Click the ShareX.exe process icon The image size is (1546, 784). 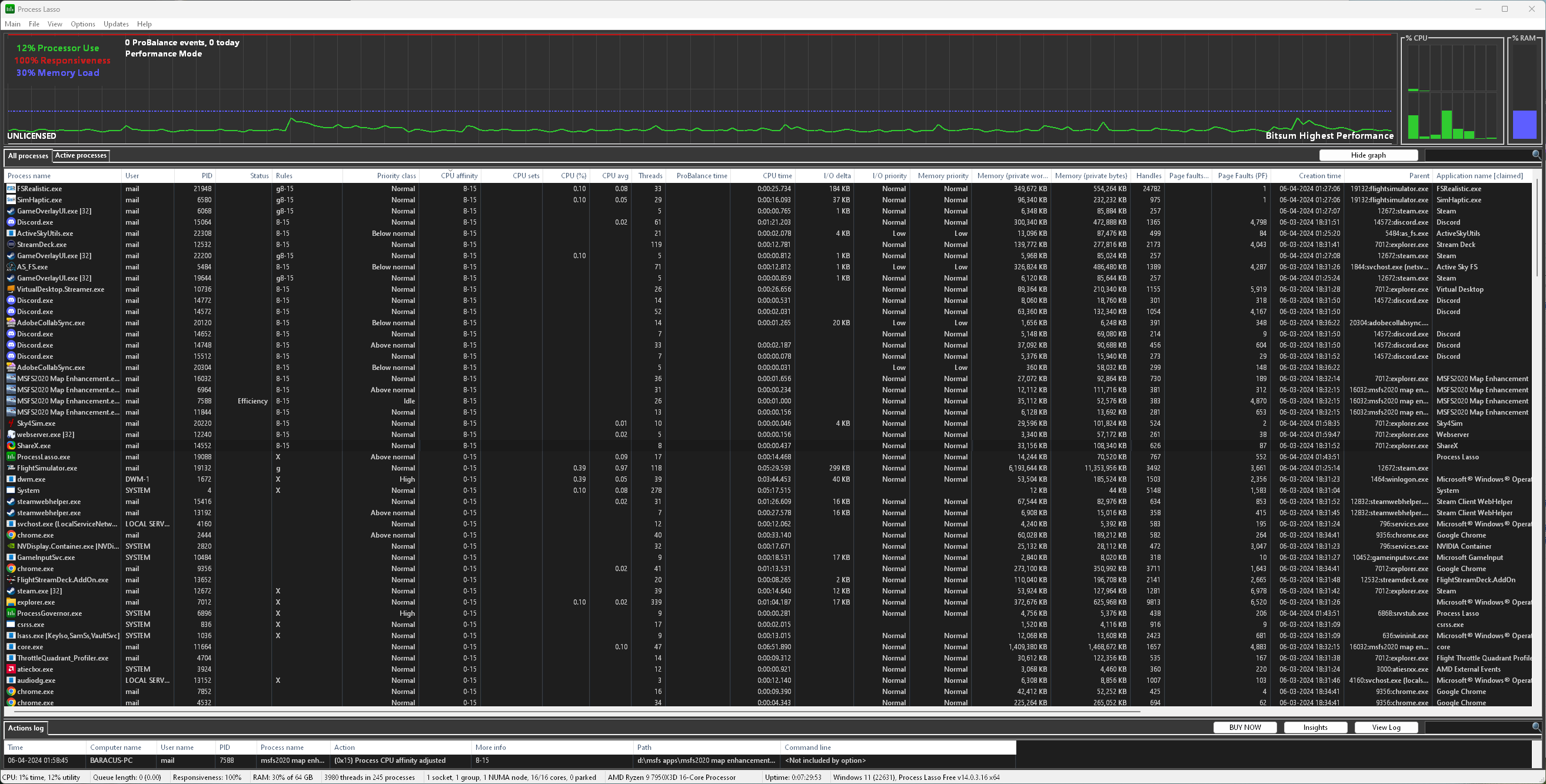point(11,446)
